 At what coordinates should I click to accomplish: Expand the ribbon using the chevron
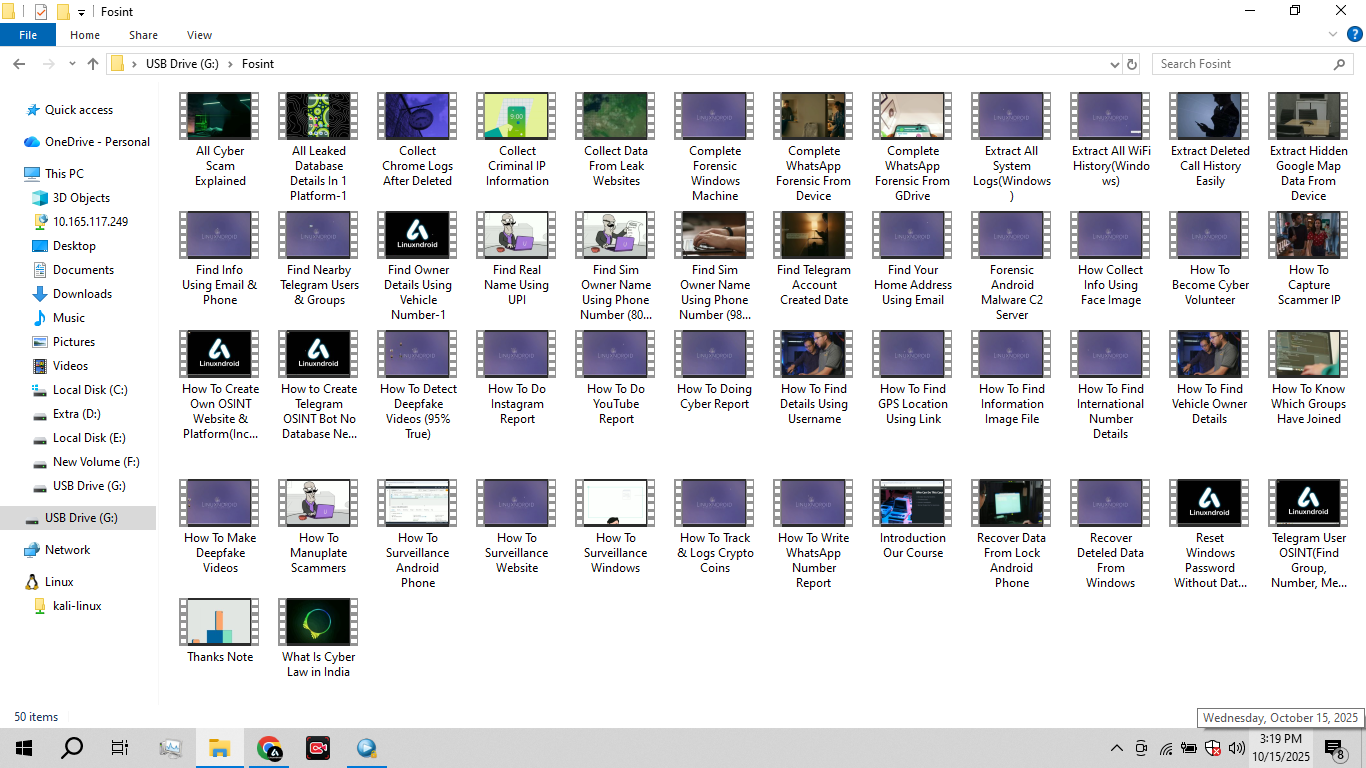click(1333, 35)
